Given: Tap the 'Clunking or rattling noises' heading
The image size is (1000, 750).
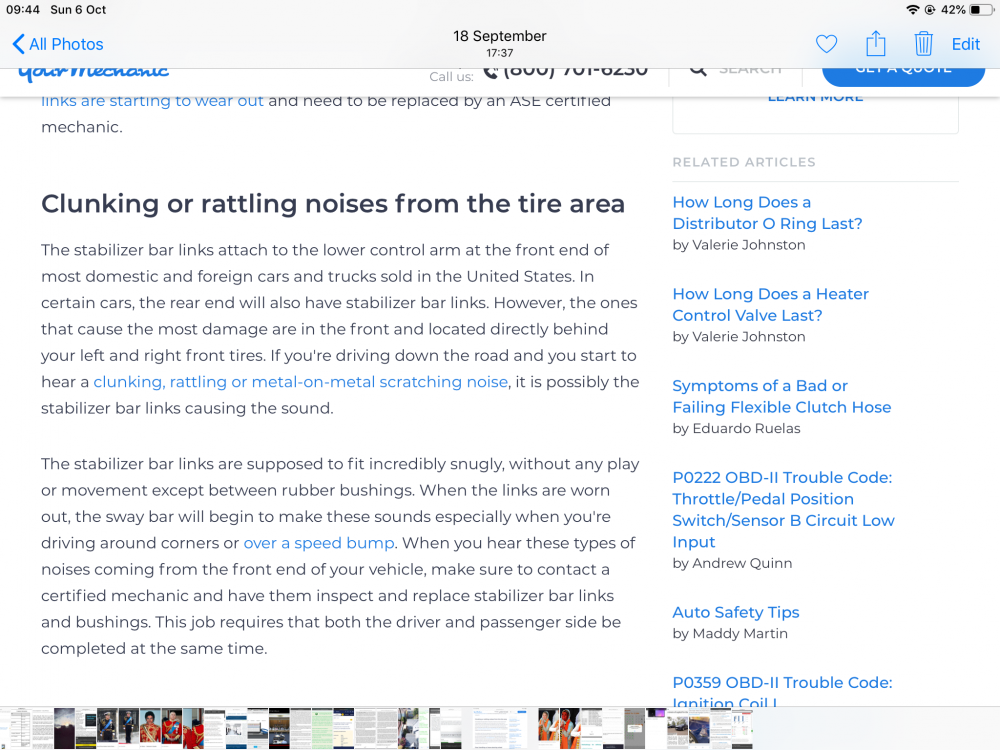Looking at the screenshot, I should coord(332,204).
